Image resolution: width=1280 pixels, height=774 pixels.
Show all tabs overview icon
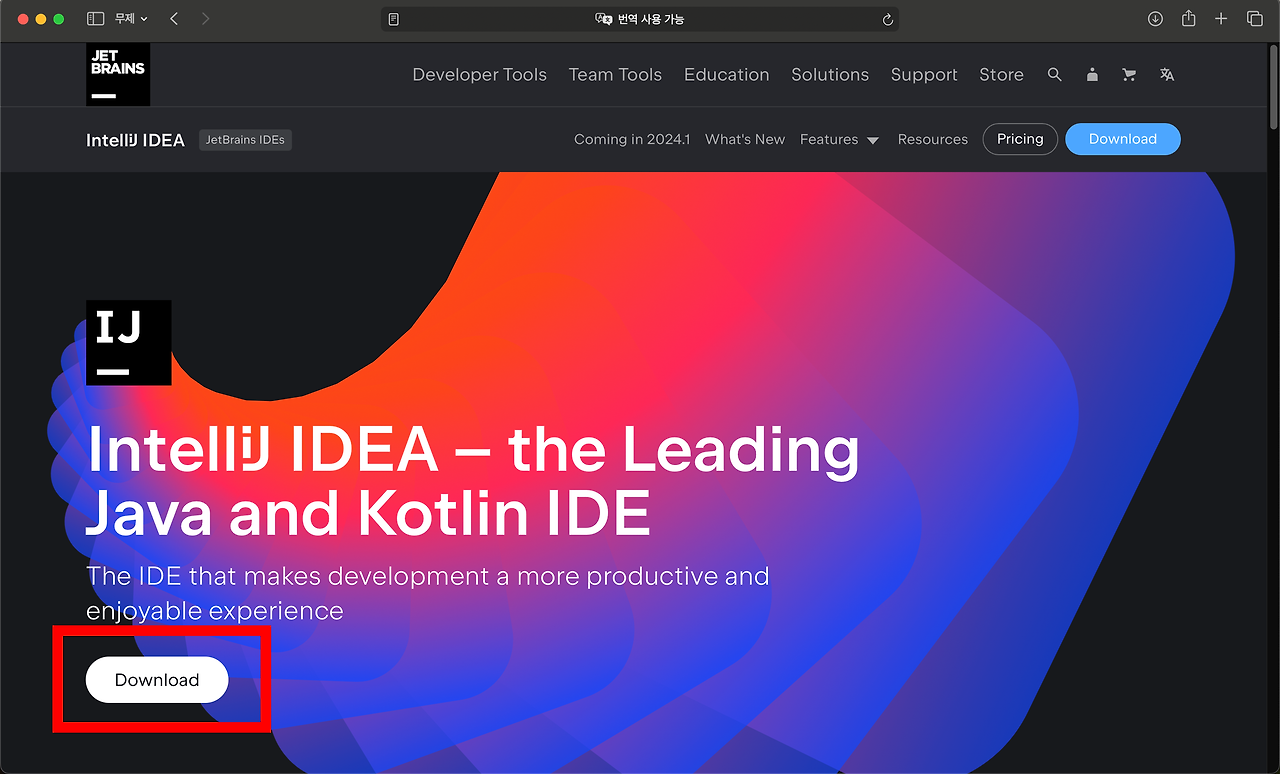1254,18
